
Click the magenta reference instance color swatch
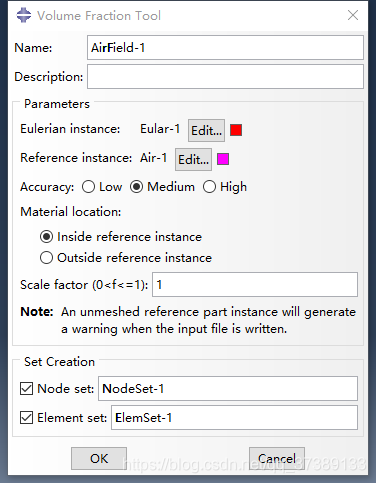[x=223, y=159]
